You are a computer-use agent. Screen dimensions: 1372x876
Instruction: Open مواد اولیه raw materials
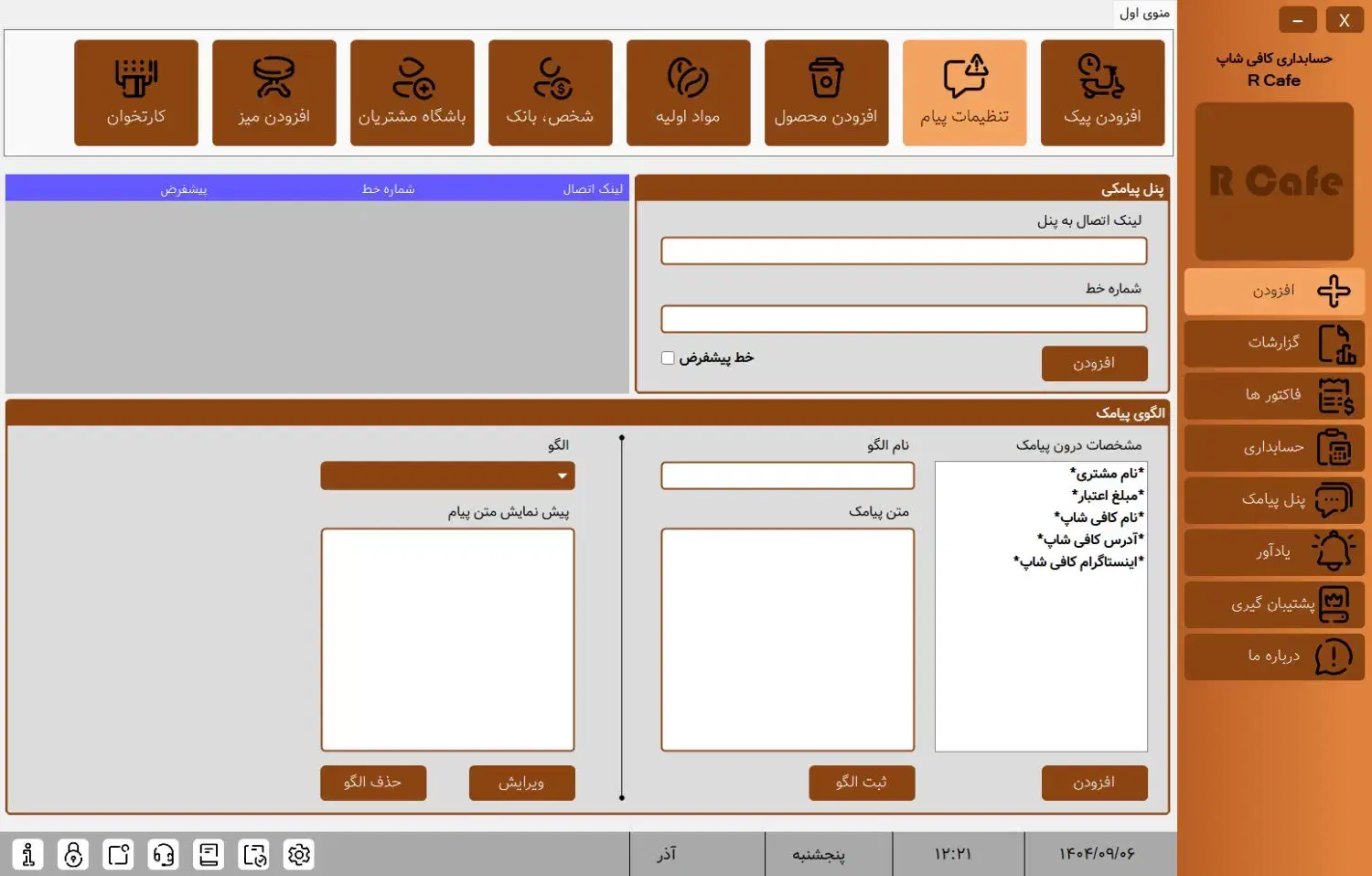point(688,91)
